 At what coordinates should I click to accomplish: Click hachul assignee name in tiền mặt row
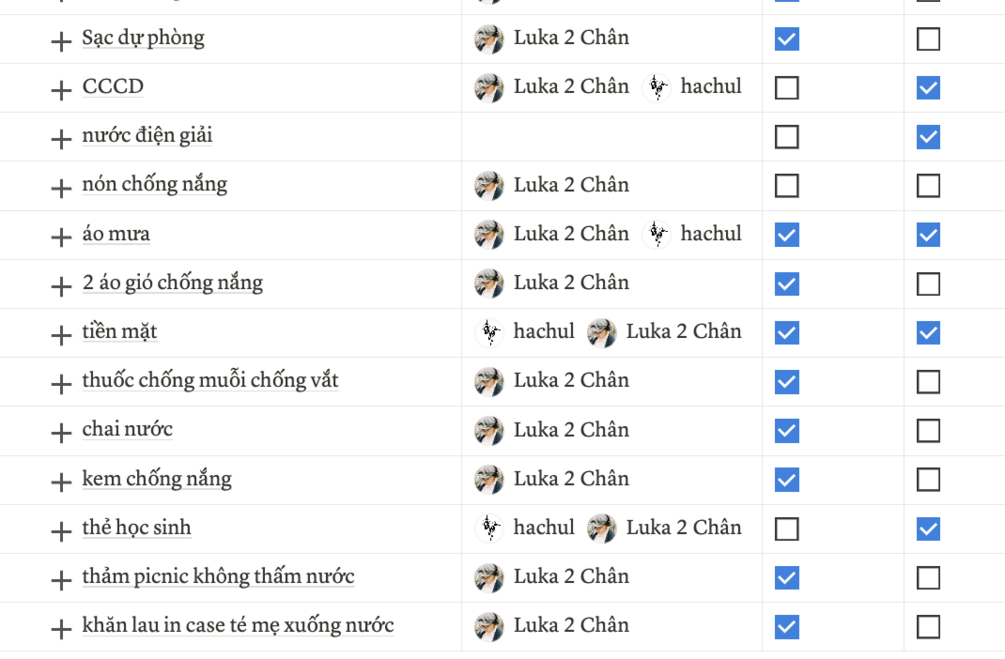coord(543,332)
